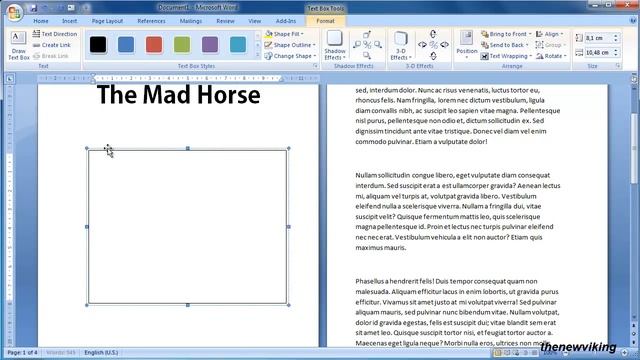Apply the teal text box style
The width and height of the screenshot is (640, 360).
tap(238, 44)
